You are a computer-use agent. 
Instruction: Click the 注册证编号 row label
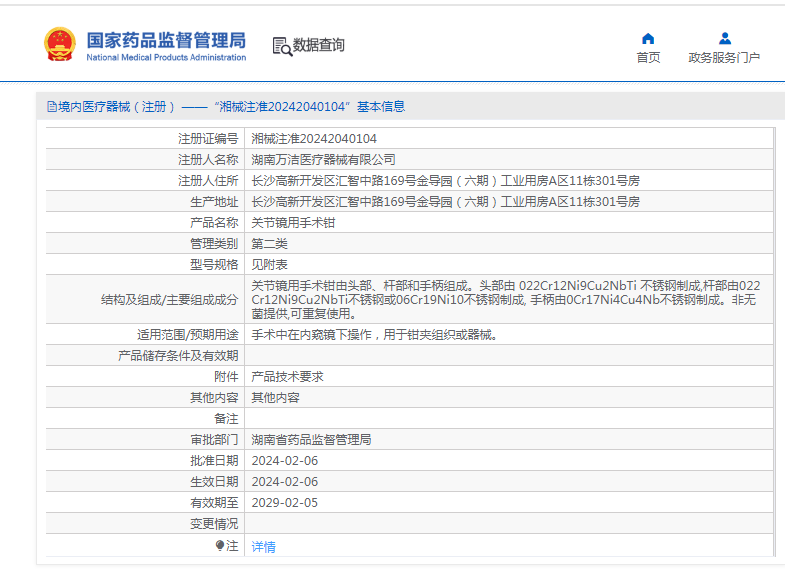208,139
